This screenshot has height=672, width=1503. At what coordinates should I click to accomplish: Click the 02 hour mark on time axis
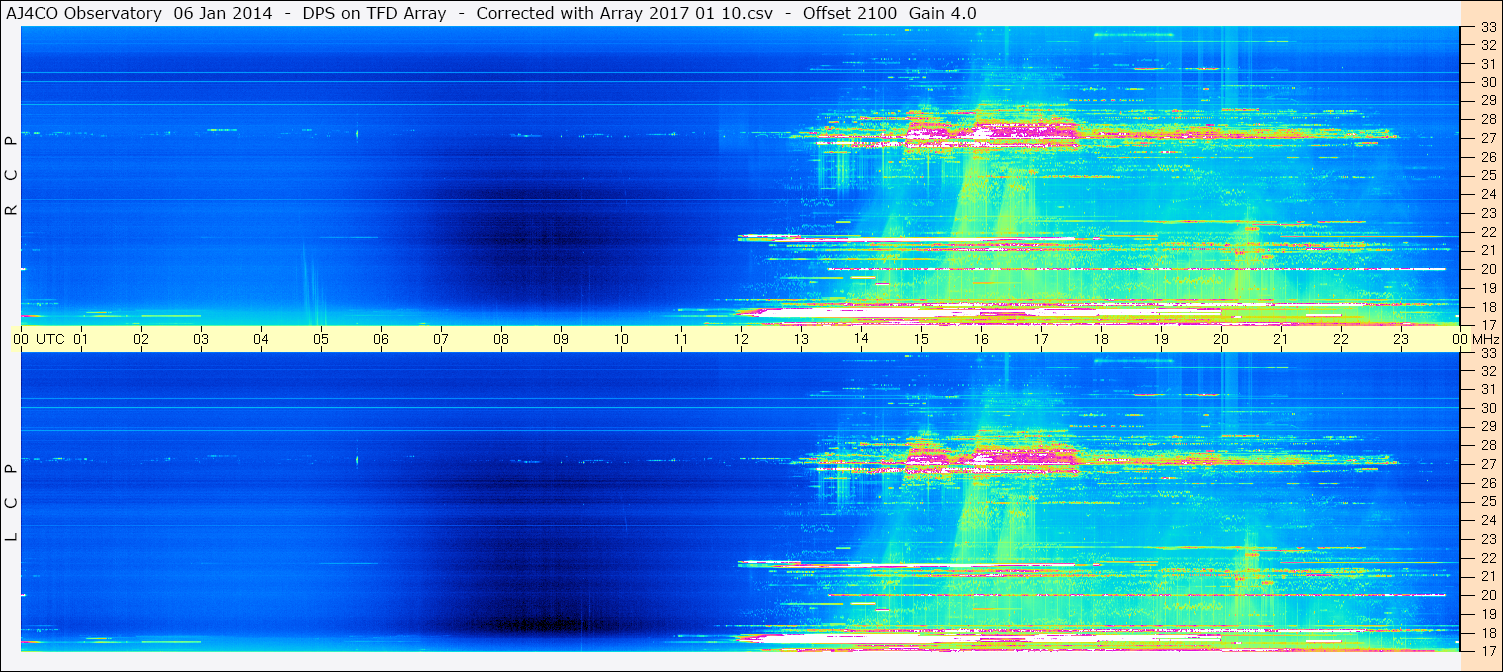point(141,339)
